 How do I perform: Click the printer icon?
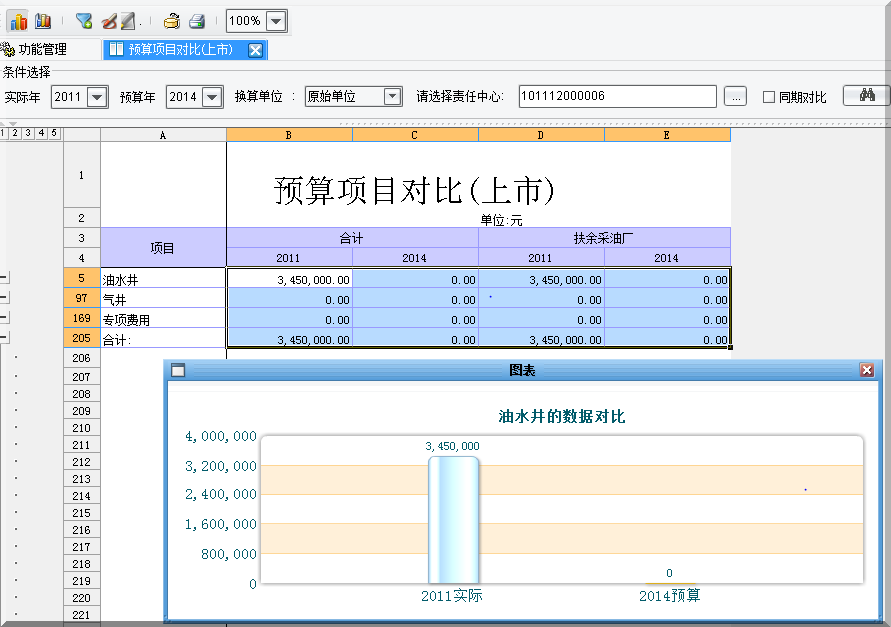tap(197, 21)
